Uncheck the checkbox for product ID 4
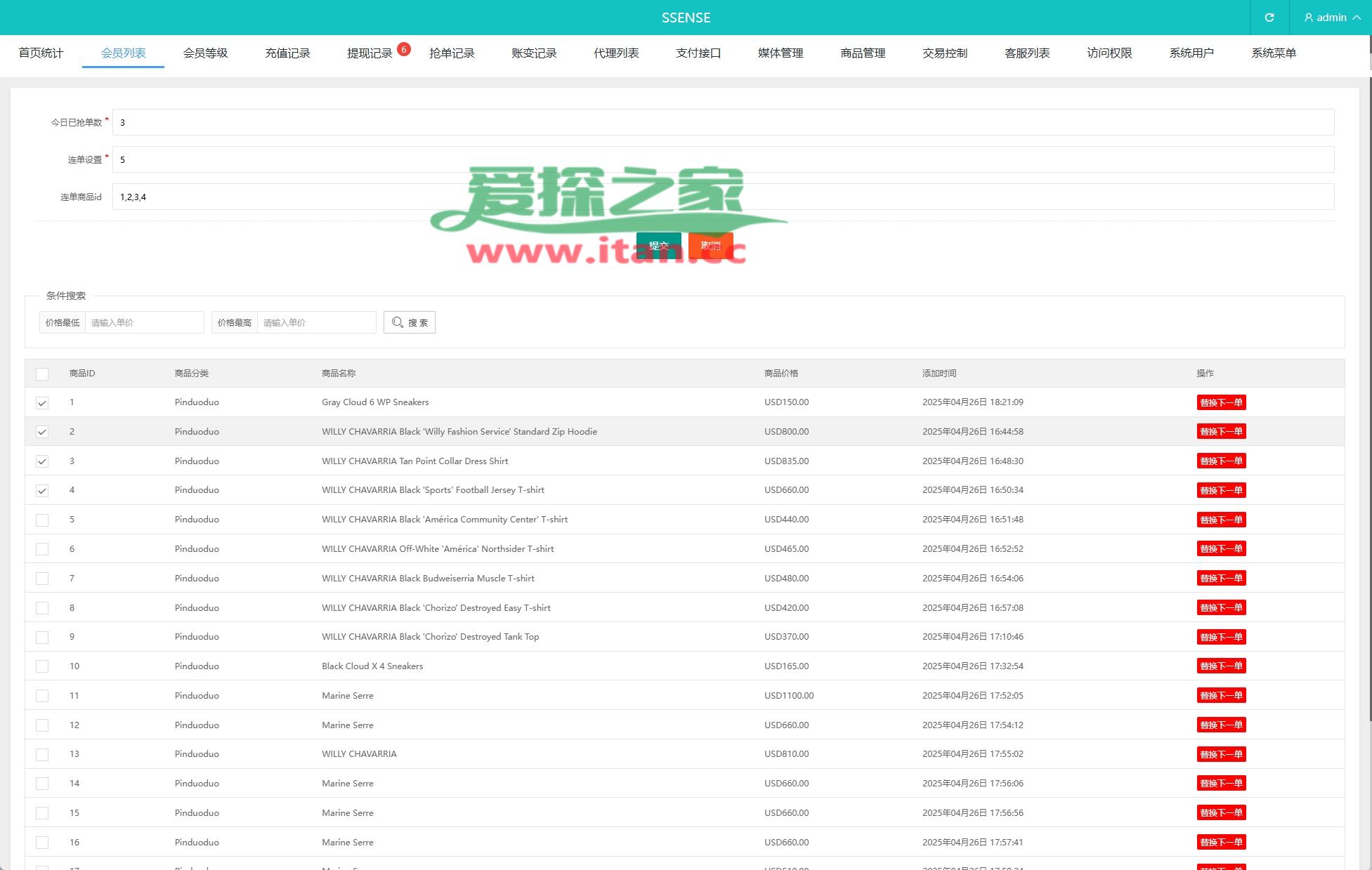The height and width of the screenshot is (870, 1372). pos(42,491)
